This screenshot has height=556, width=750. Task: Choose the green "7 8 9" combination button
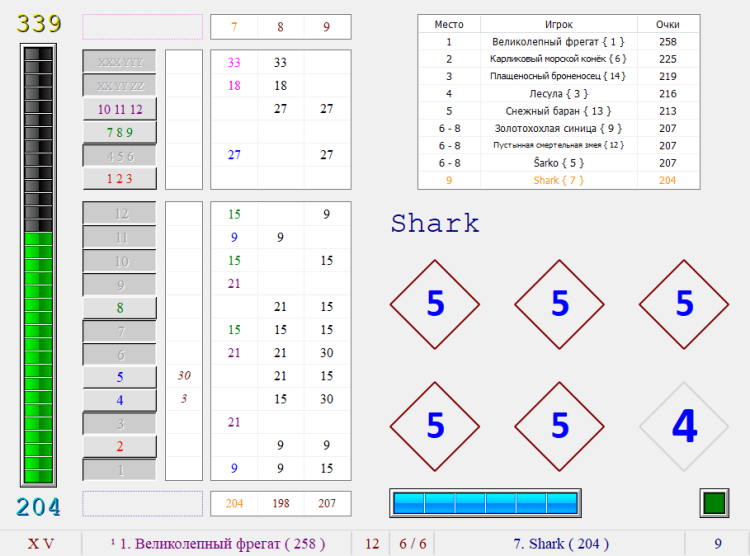tap(119, 132)
